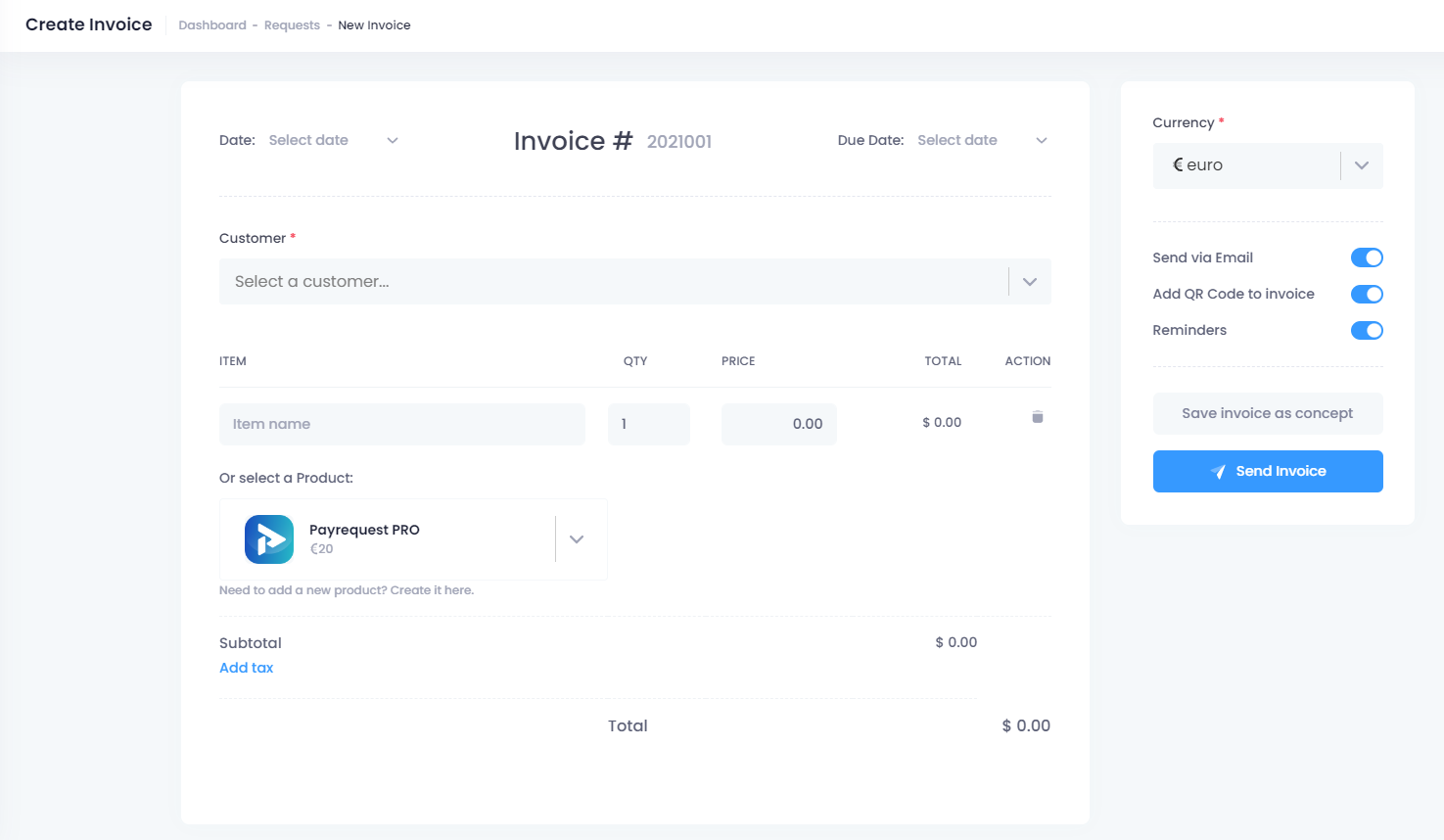Image resolution: width=1444 pixels, height=840 pixels.
Task: Open the Date select dropdown
Action: [333, 140]
